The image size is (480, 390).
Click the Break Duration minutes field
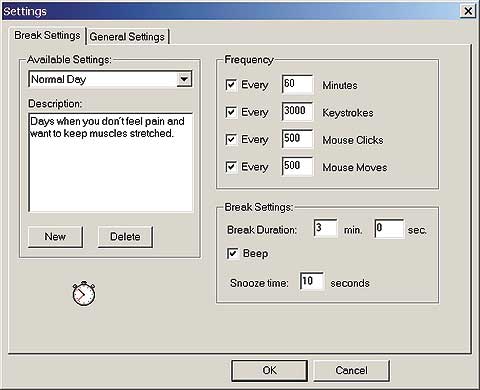(x=325, y=228)
